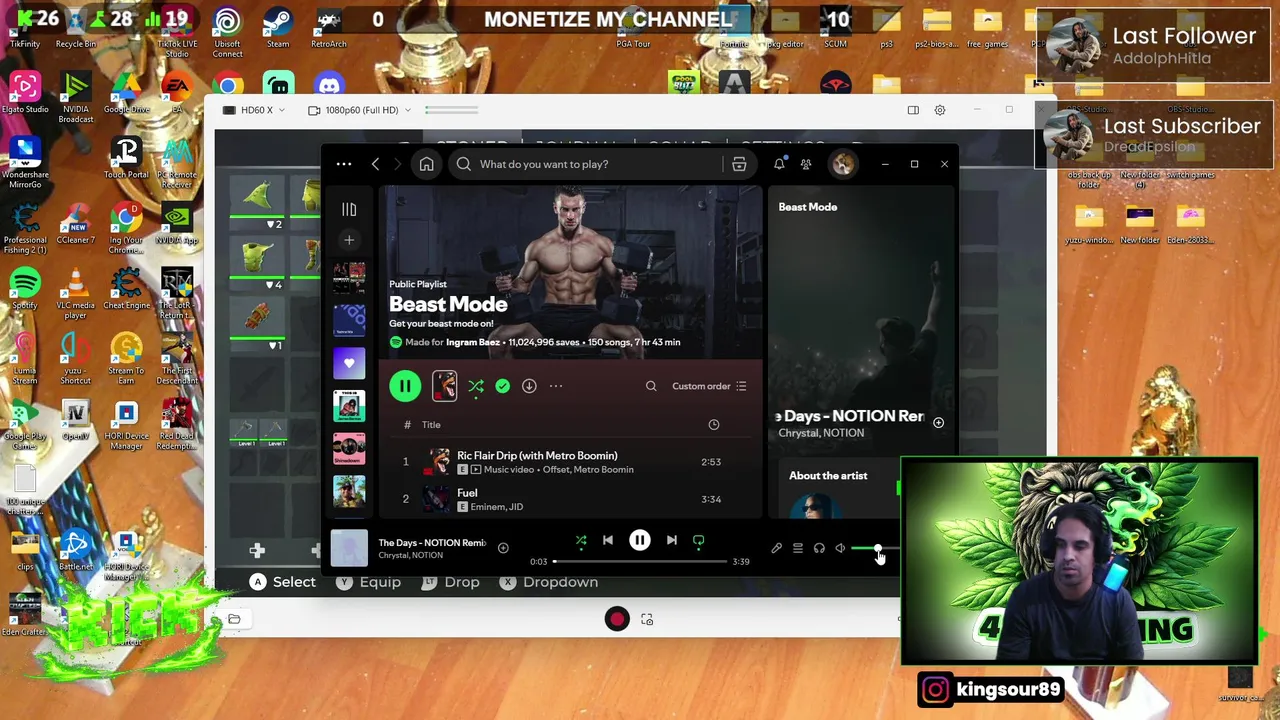Viewport: 1280px width, 720px height.
Task: Pause playback in the bottom player bar
Action: [x=640, y=540]
